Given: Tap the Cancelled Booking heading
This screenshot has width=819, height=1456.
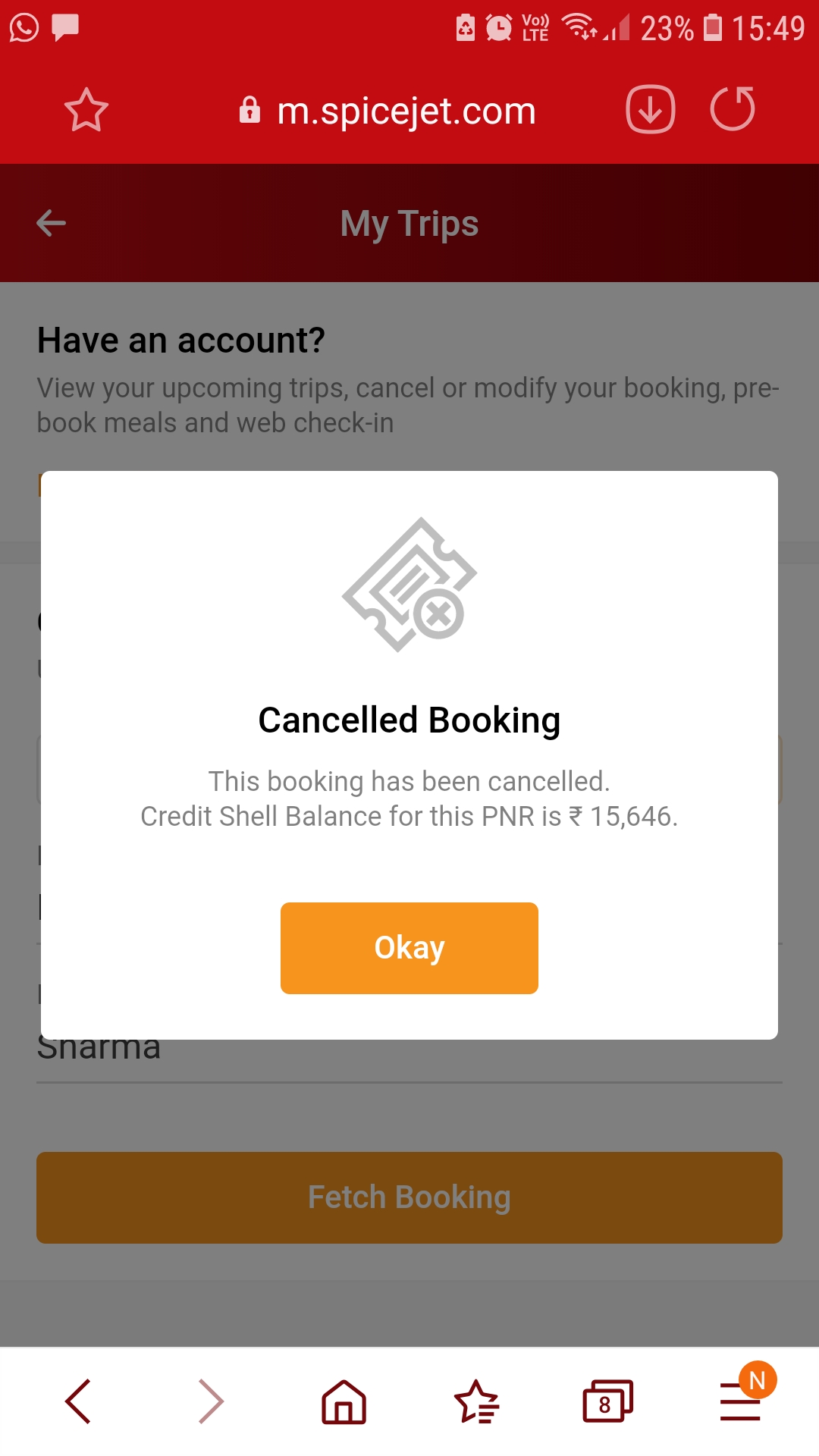Looking at the screenshot, I should point(409,720).
